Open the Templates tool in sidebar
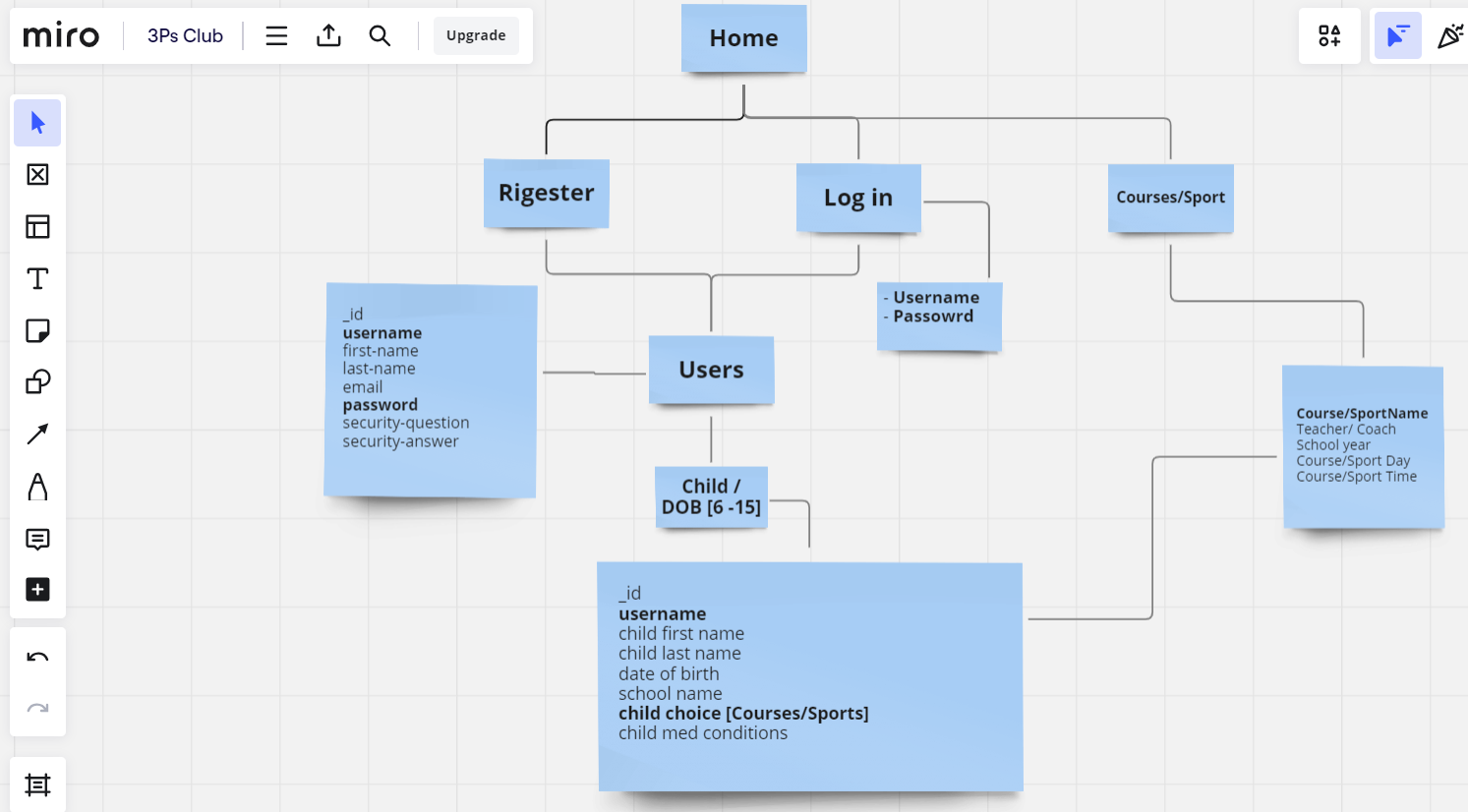The image size is (1468, 812). pyautogui.click(x=37, y=175)
